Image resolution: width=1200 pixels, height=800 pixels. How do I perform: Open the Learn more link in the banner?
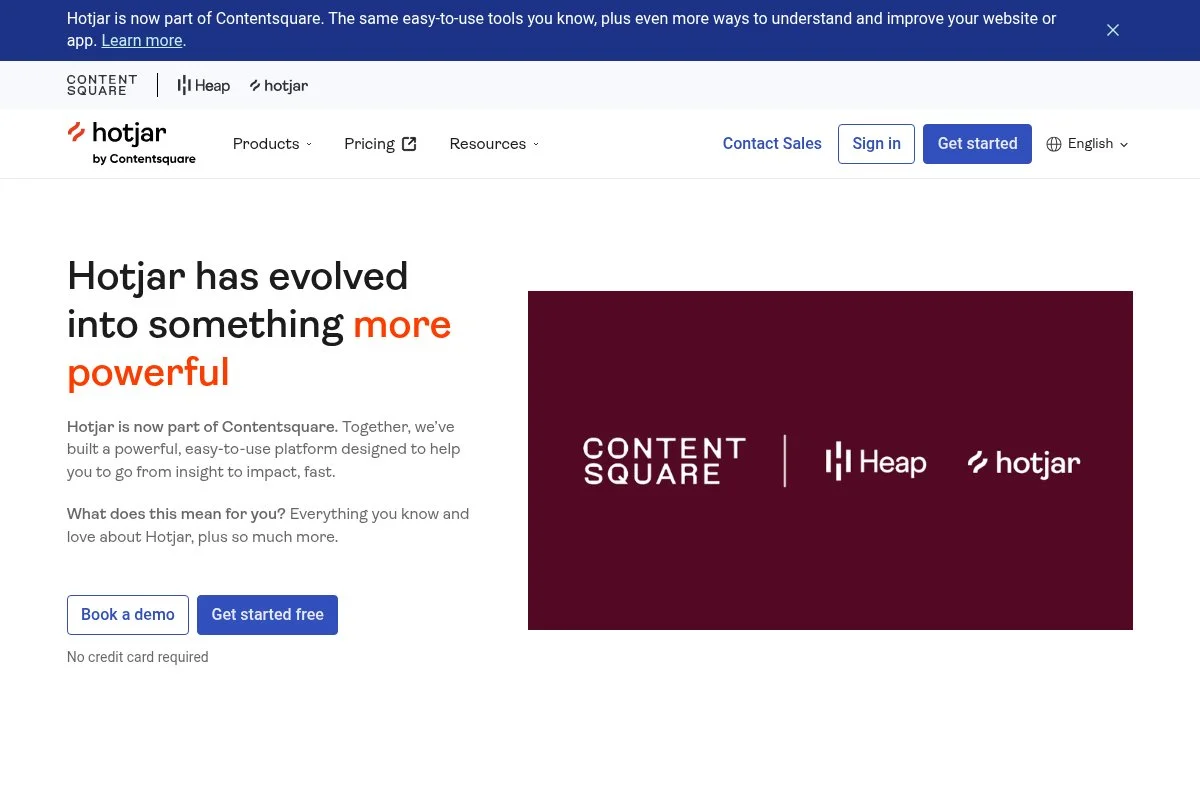(x=141, y=41)
